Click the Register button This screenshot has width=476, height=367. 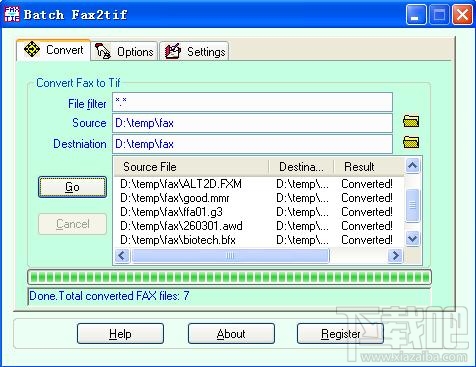pos(340,334)
